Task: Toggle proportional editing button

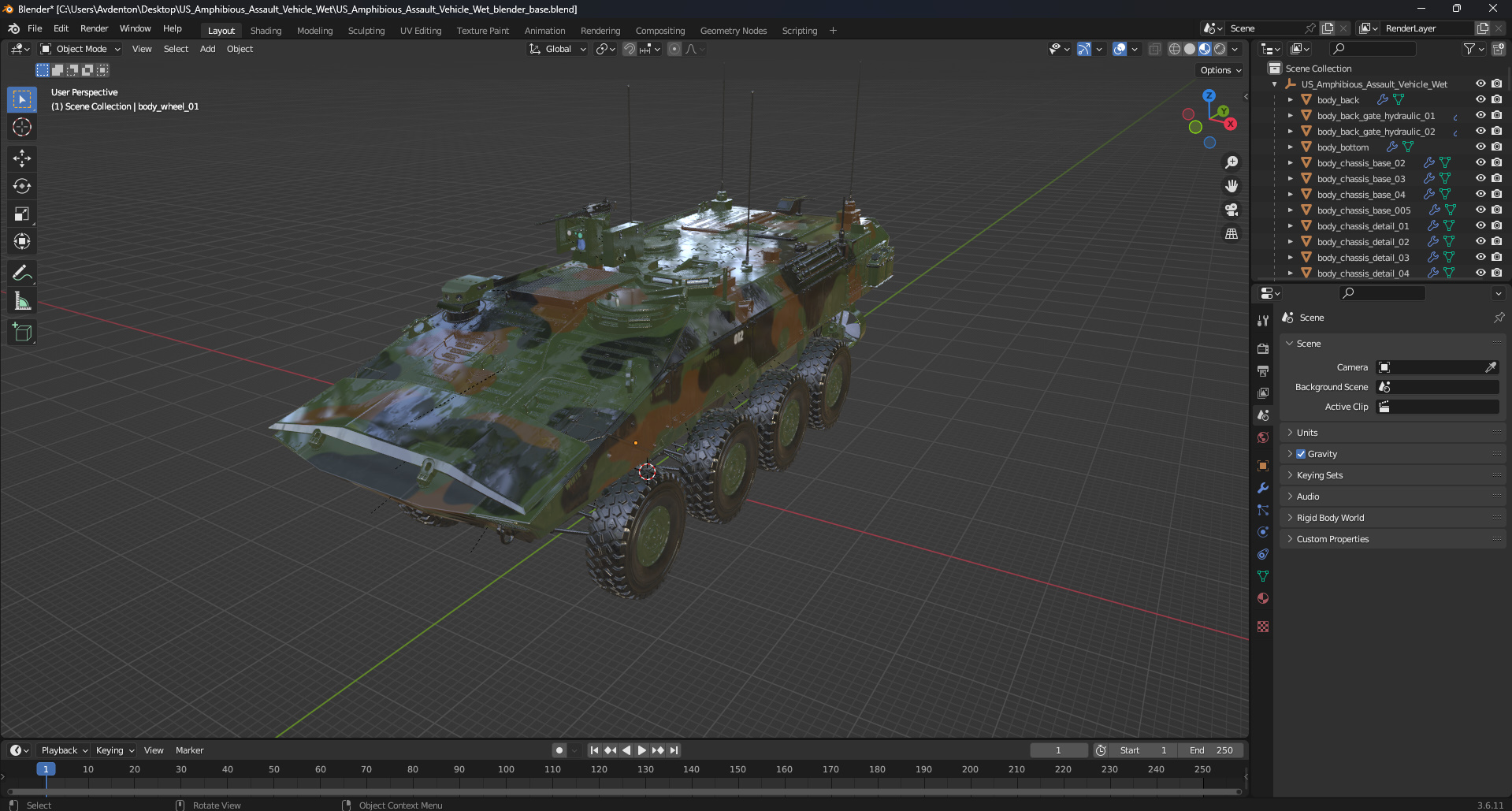Action: click(674, 49)
